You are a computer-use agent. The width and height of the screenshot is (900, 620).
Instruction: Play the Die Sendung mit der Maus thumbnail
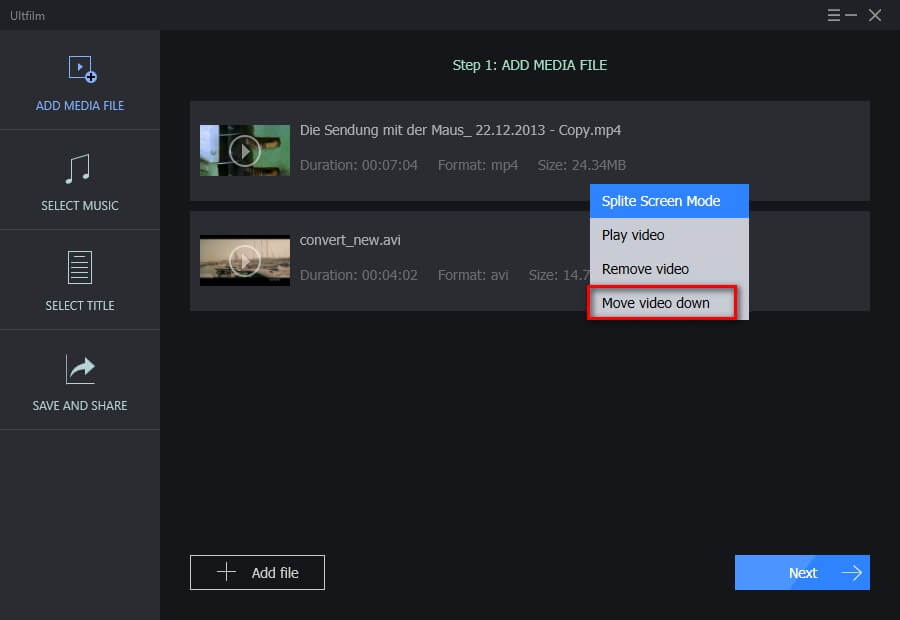click(245, 150)
